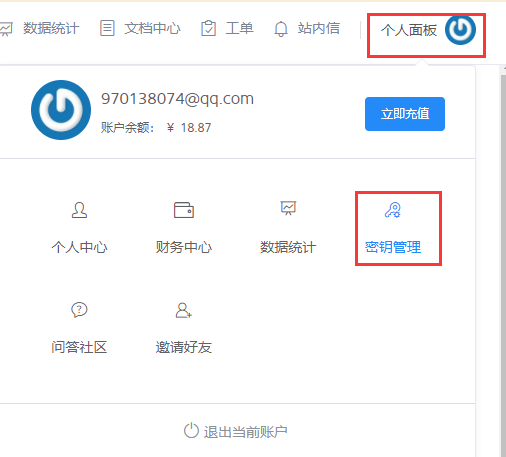Image resolution: width=506 pixels, height=457 pixels.
Task: Click the 站内信 bell icon
Action: click(281, 29)
